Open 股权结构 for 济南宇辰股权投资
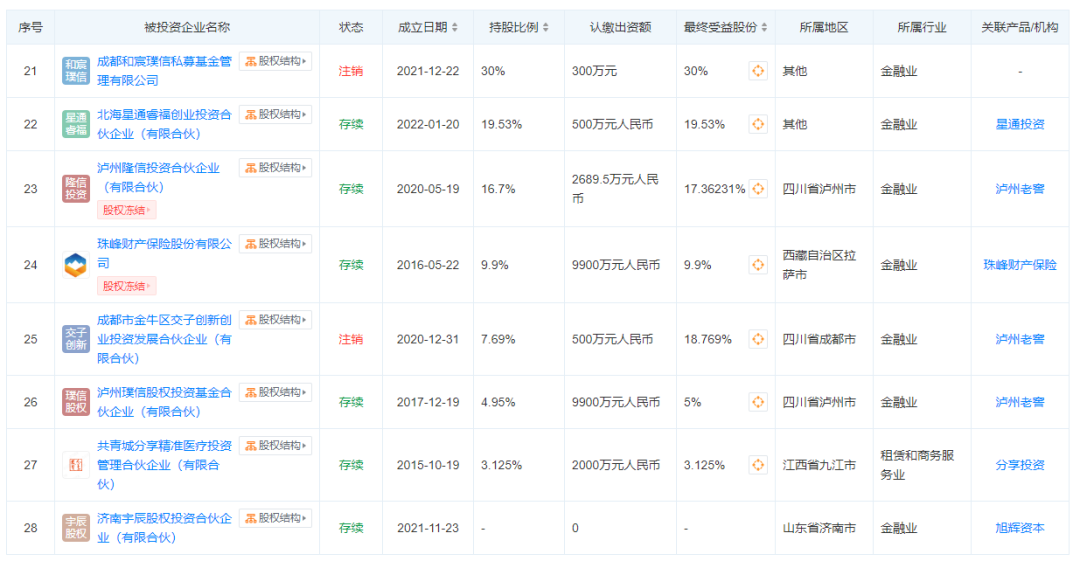This screenshot has height=561, width=1080. [275, 518]
